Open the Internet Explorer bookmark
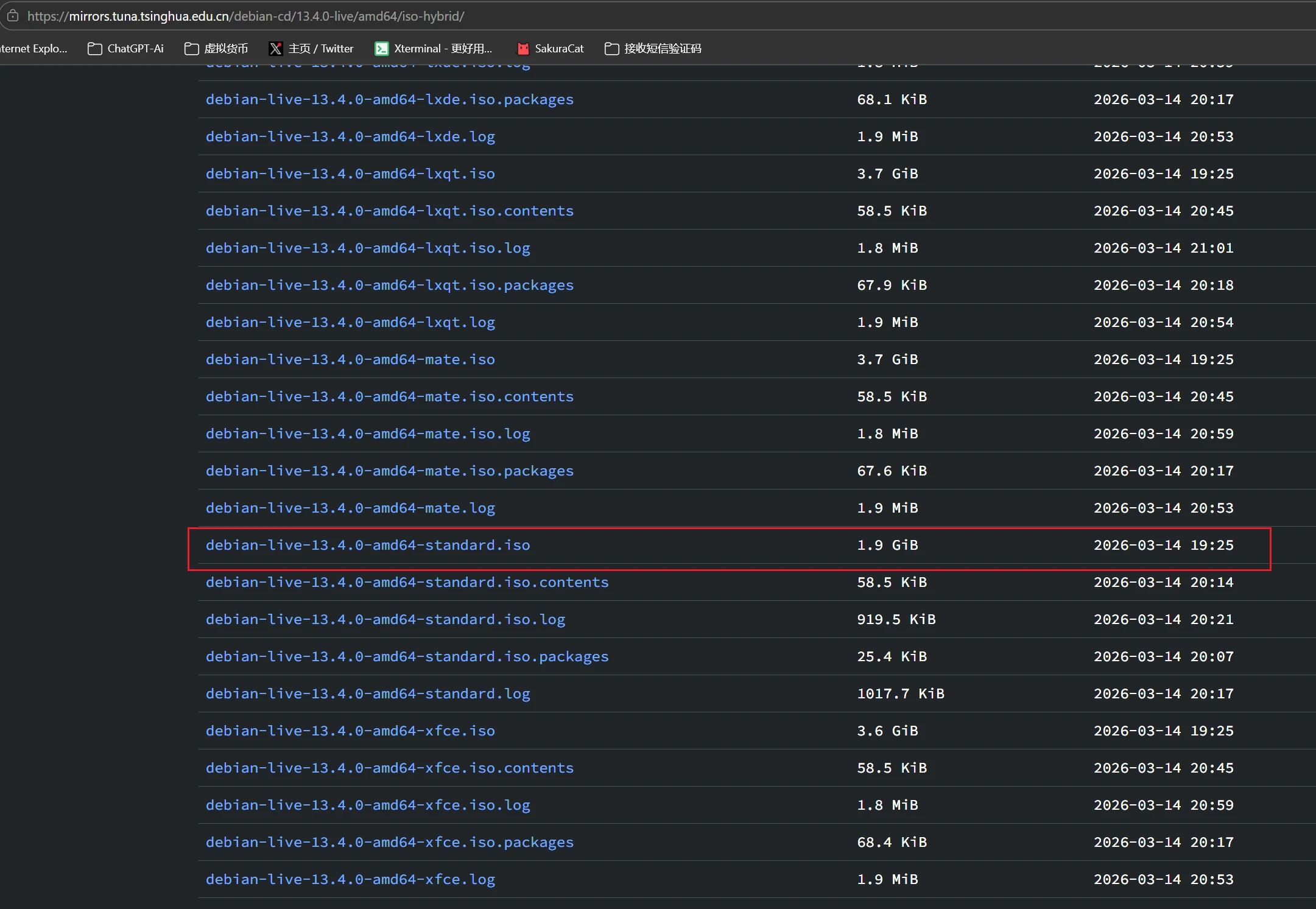Viewport: 1316px width, 909px height. coord(33,49)
